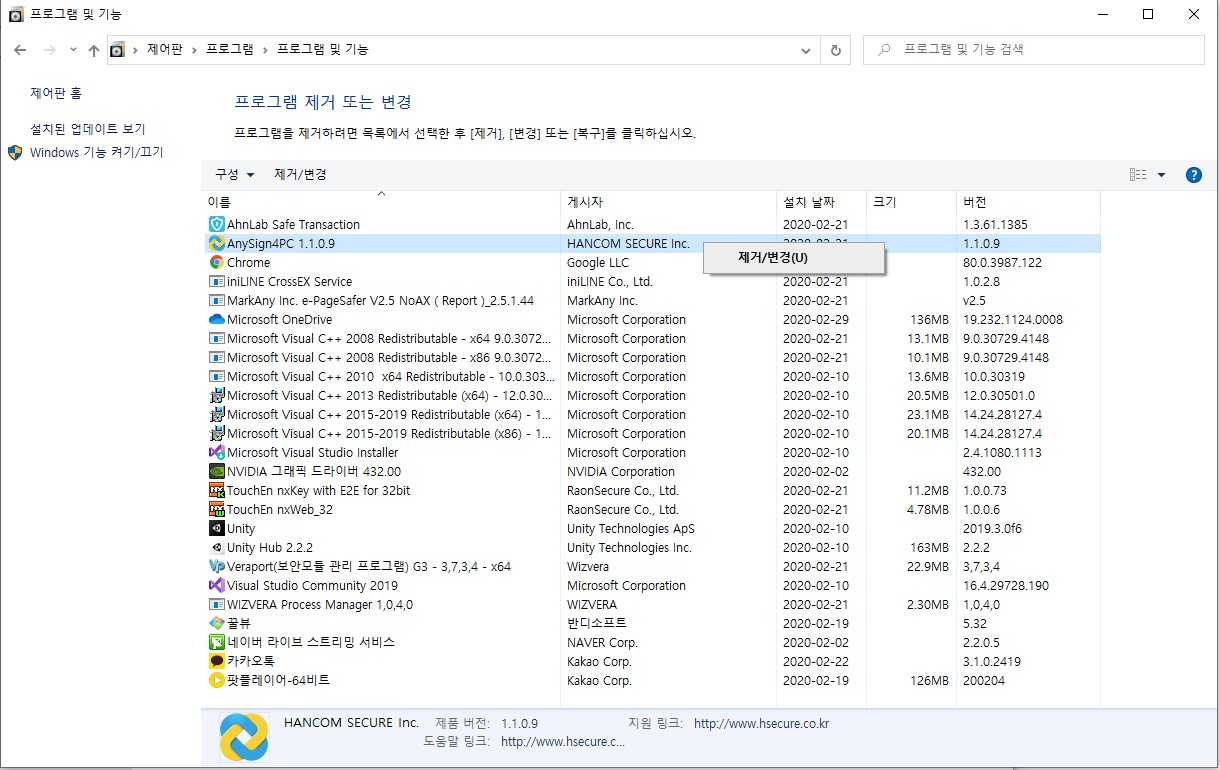
Task: Click the Visual C++ 2013 x64 installer icon
Action: click(217, 396)
